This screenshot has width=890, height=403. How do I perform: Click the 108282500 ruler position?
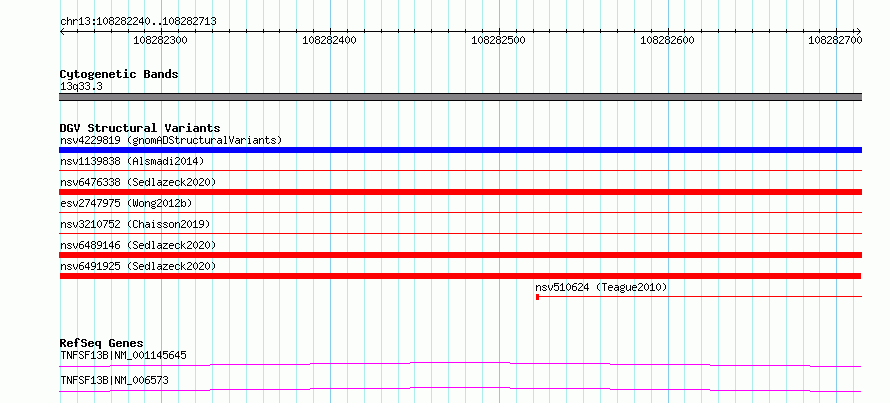click(499, 40)
